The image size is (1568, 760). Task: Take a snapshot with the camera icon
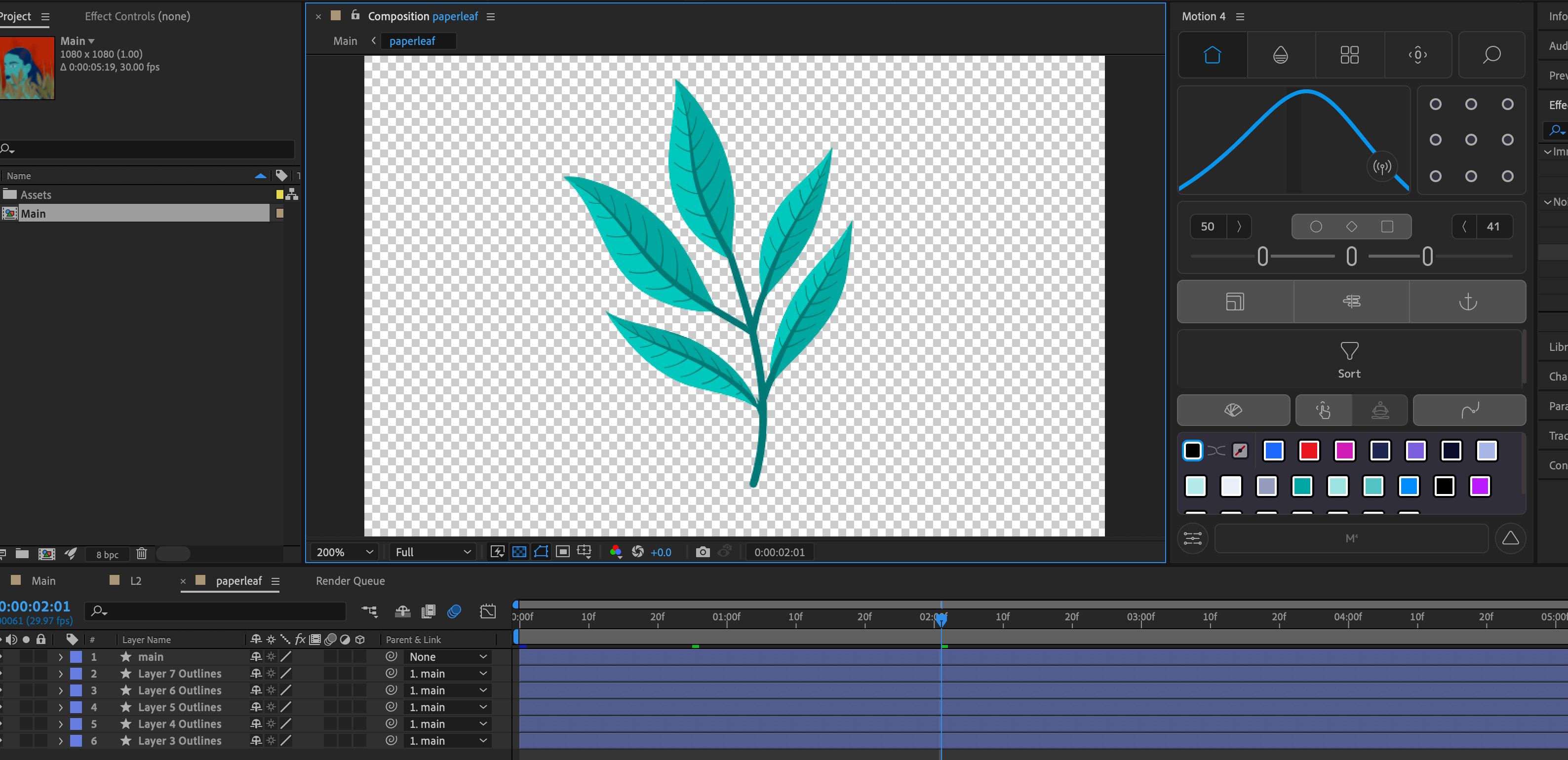[x=703, y=552]
